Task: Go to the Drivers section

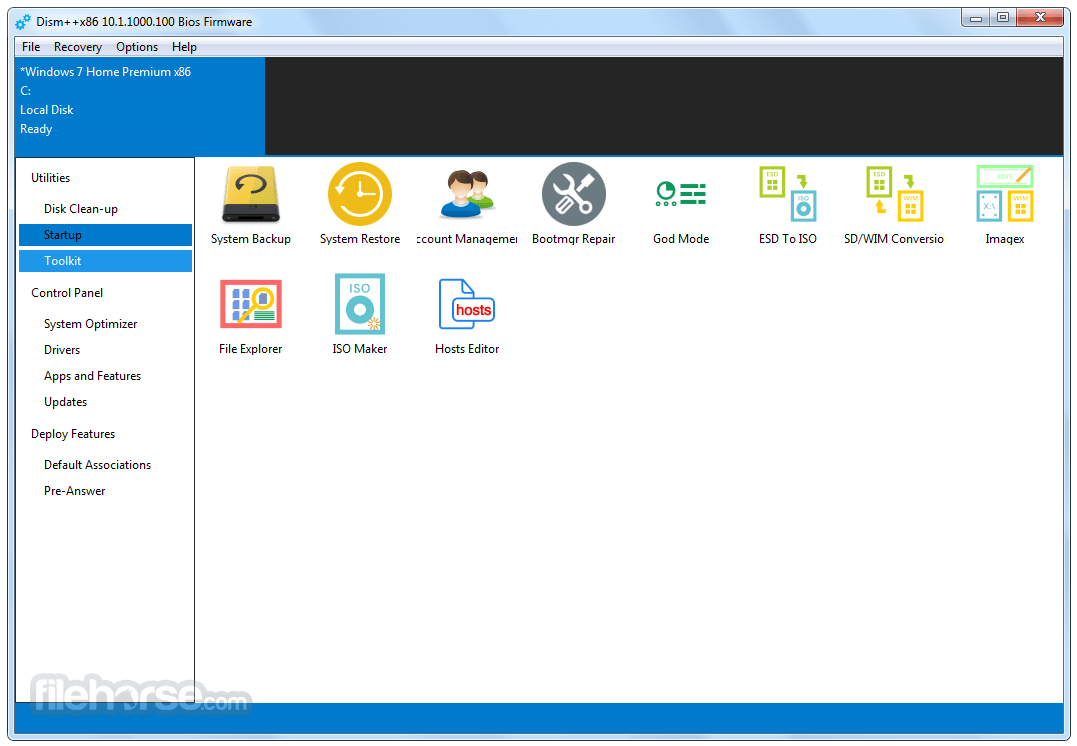Action: (106, 350)
